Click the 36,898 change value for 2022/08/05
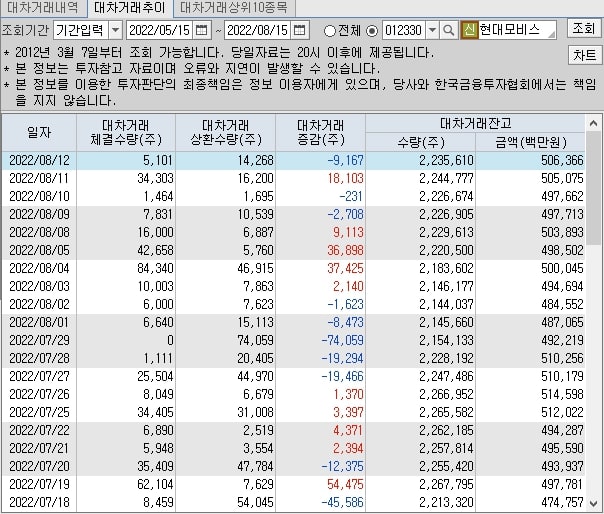Image resolution: width=604 pixels, height=514 pixels. pyautogui.click(x=346, y=250)
